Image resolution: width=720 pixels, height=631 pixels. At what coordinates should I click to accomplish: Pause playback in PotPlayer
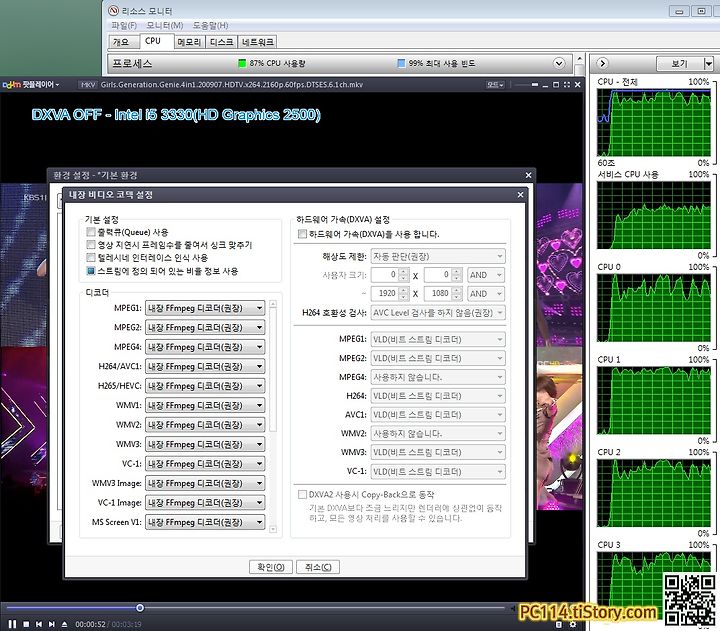(12, 624)
